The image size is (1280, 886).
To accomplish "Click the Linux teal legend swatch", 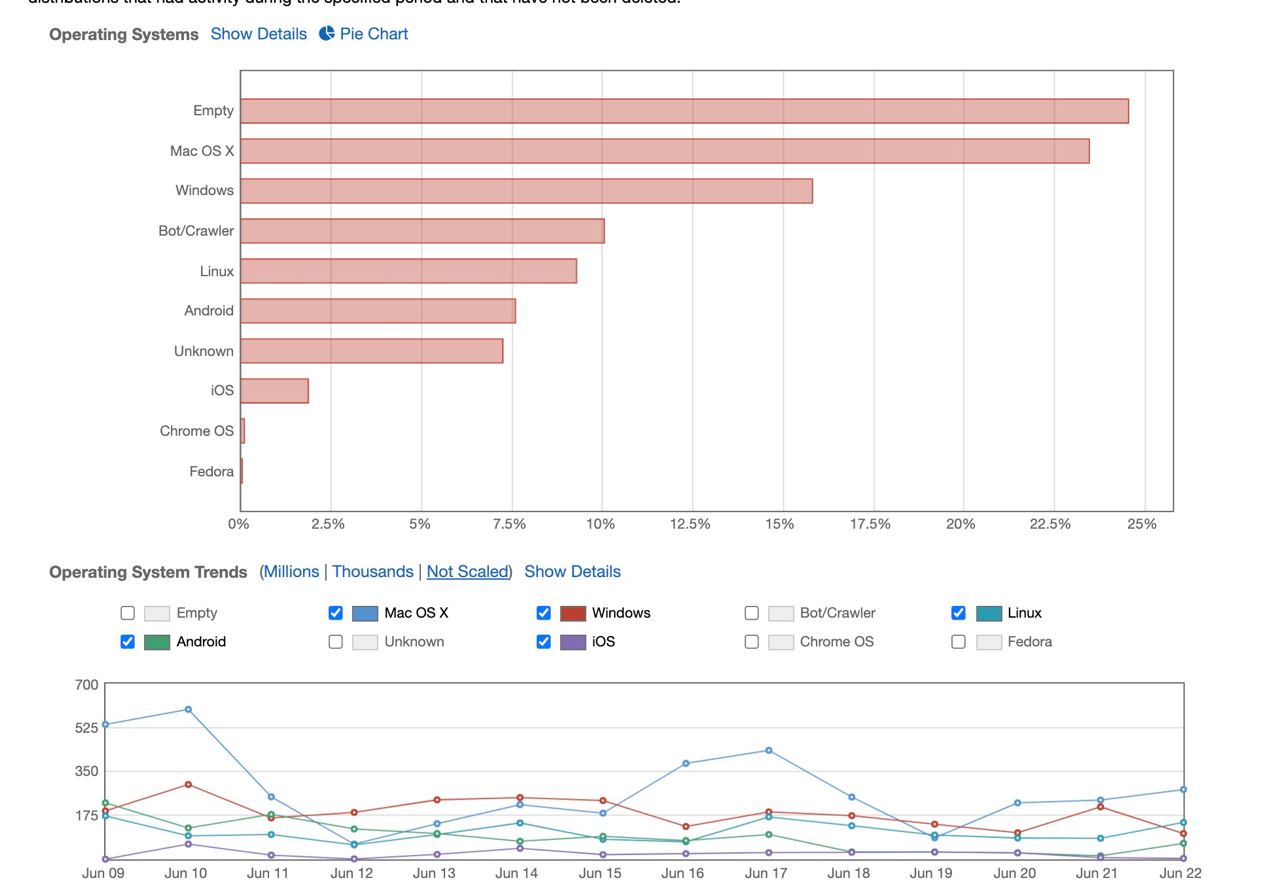I will [989, 613].
